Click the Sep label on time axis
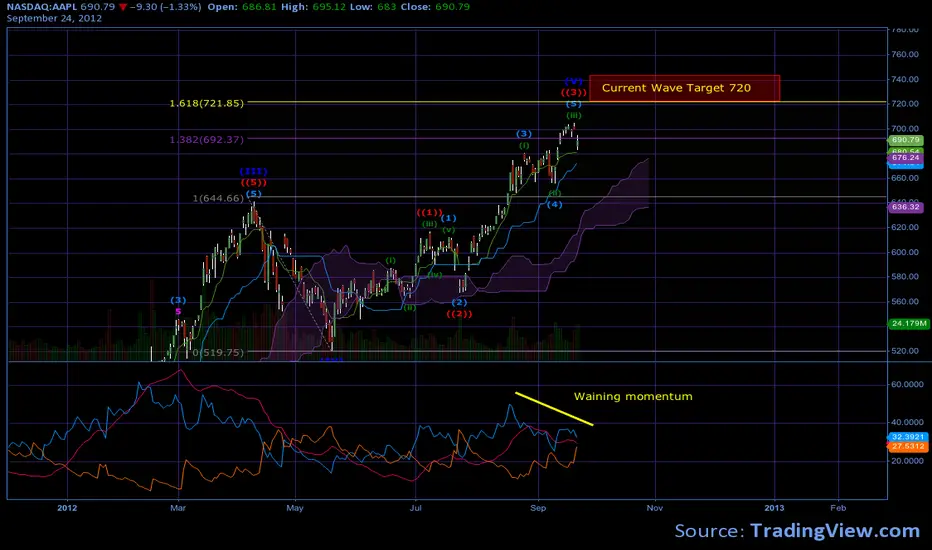 (538, 508)
